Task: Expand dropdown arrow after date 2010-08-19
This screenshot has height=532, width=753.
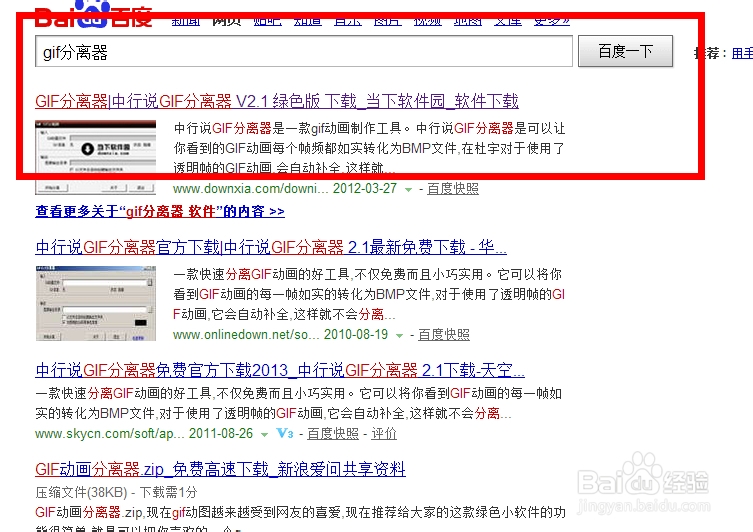Action: [399, 336]
